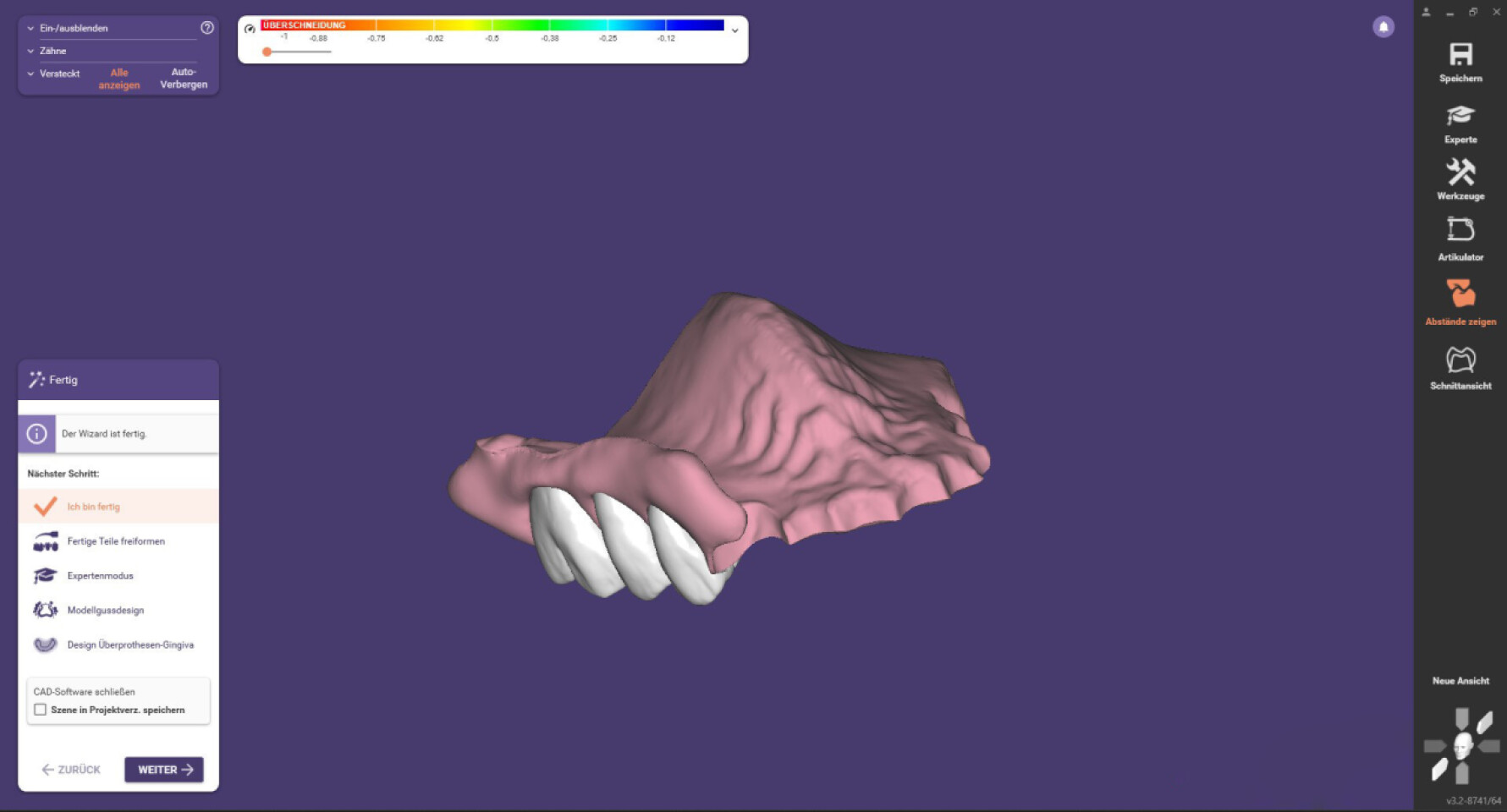
Task: Toggle Abstände zeigen distance display
Action: point(1460,294)
